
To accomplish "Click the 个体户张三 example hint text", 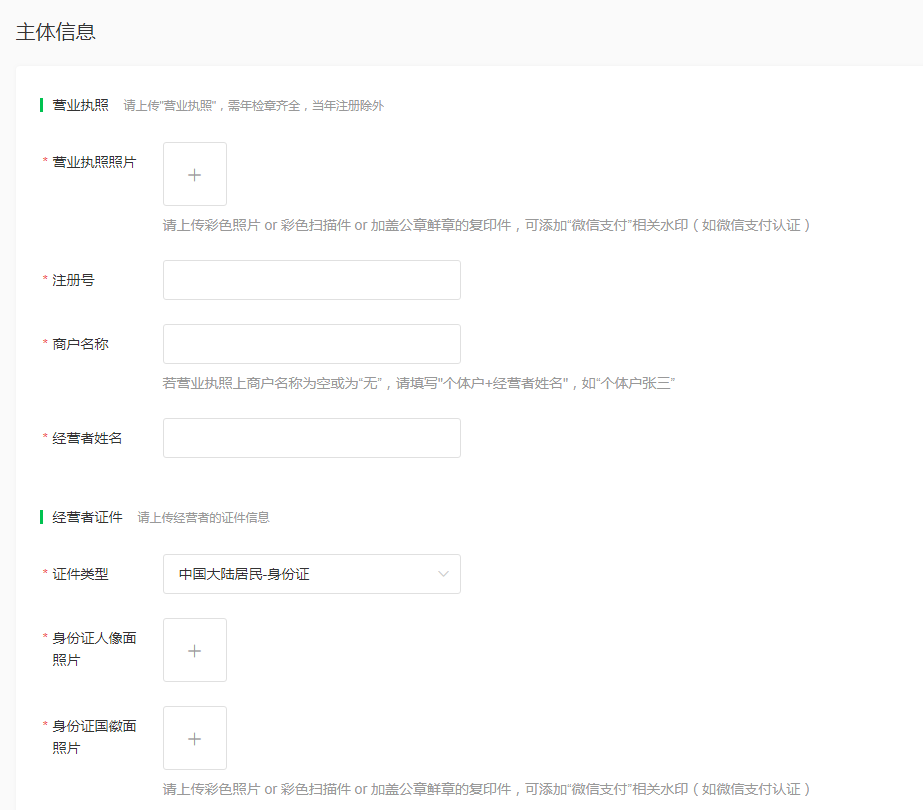I will click(x=419, y=383).
